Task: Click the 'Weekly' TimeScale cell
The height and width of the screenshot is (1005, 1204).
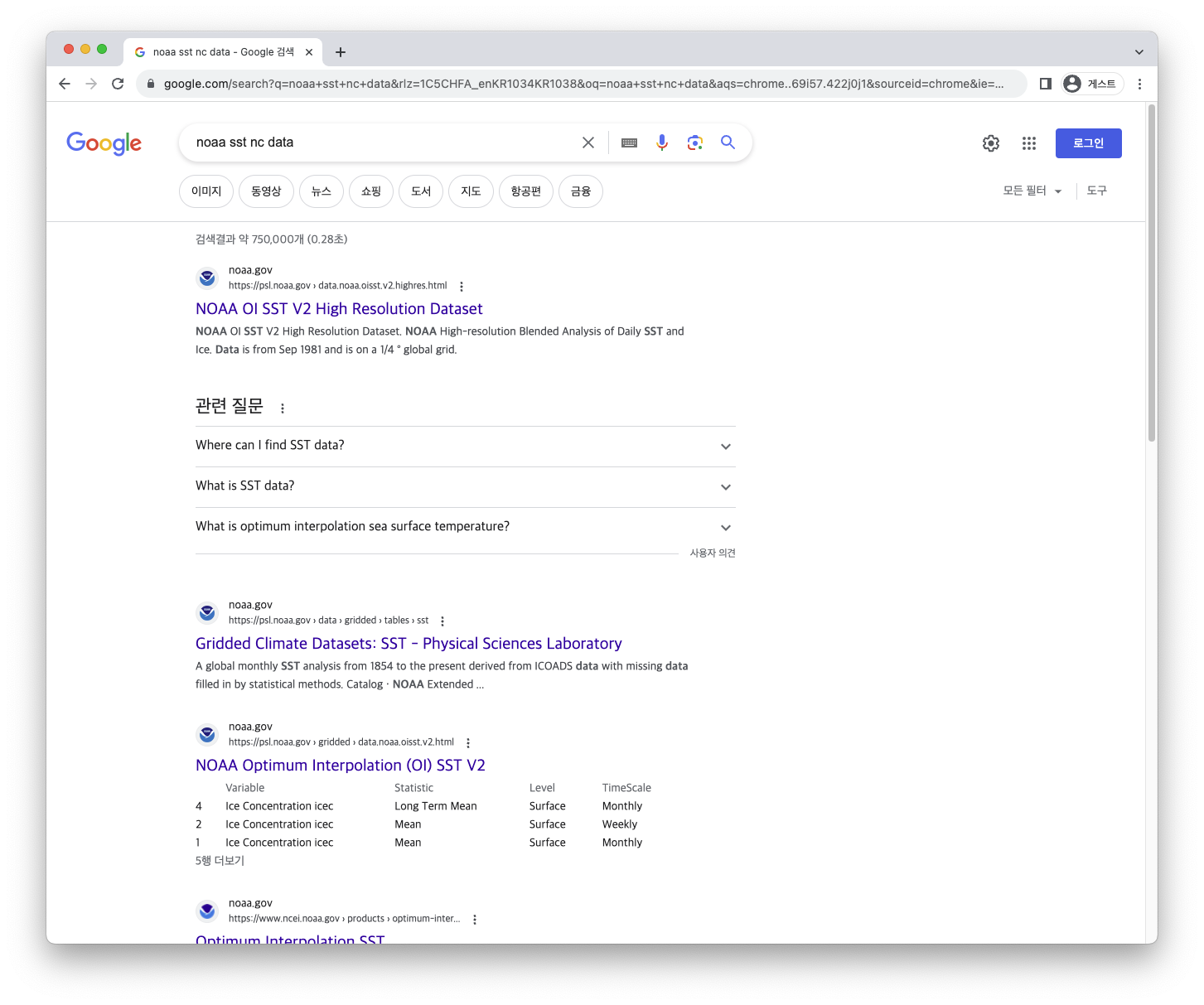Action: (x=620, y=824)
